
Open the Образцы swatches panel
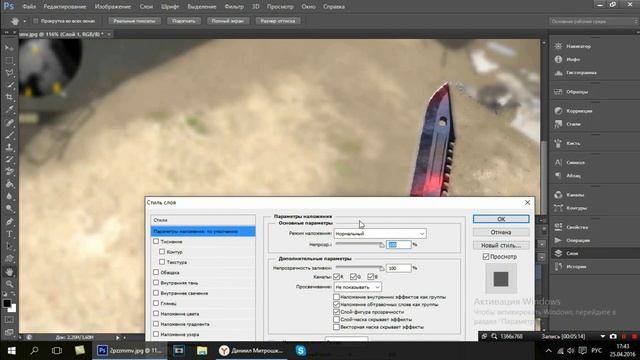pos(571,92)
